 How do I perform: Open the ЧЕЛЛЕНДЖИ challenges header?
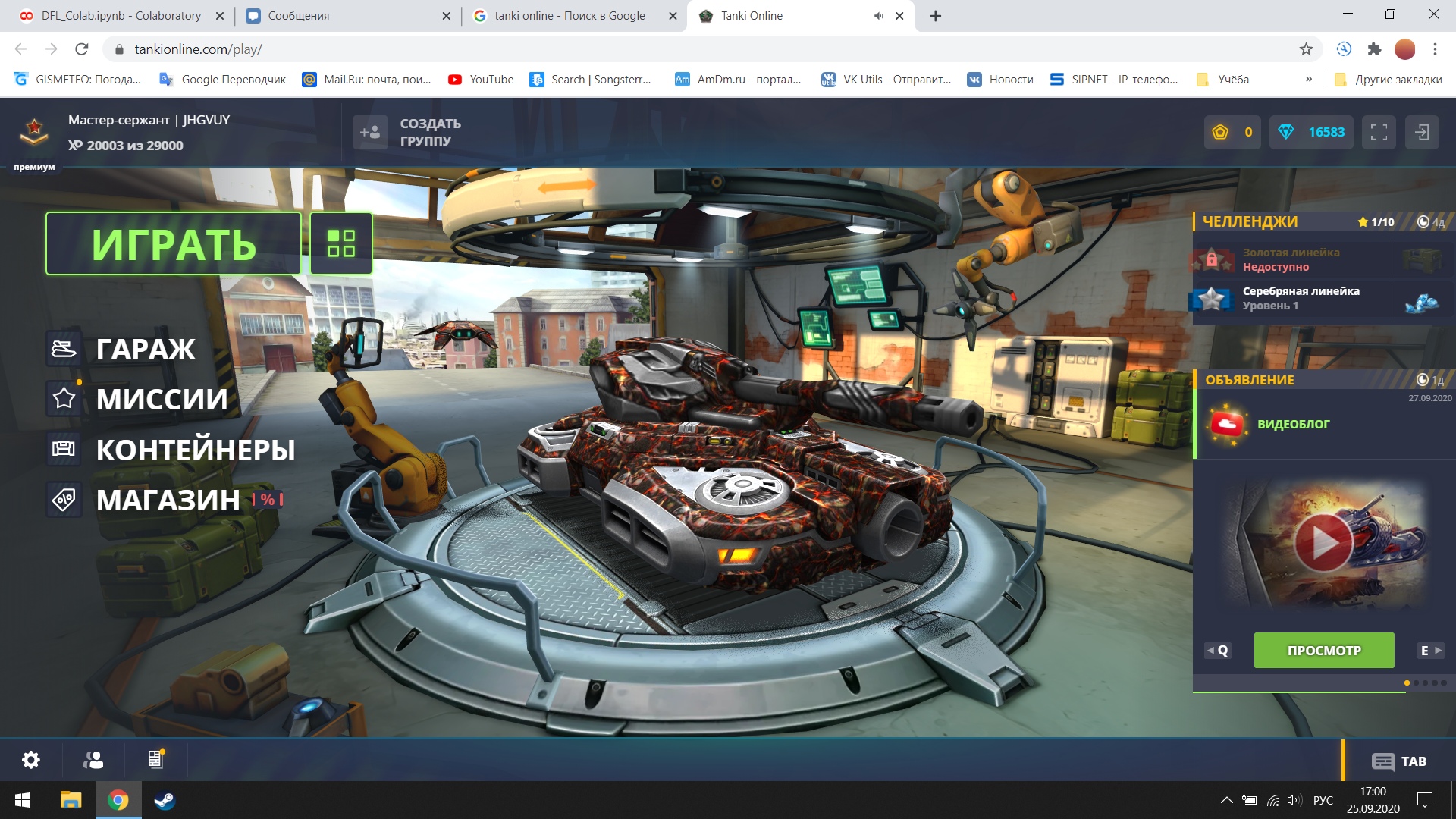tap(1324, 221)
